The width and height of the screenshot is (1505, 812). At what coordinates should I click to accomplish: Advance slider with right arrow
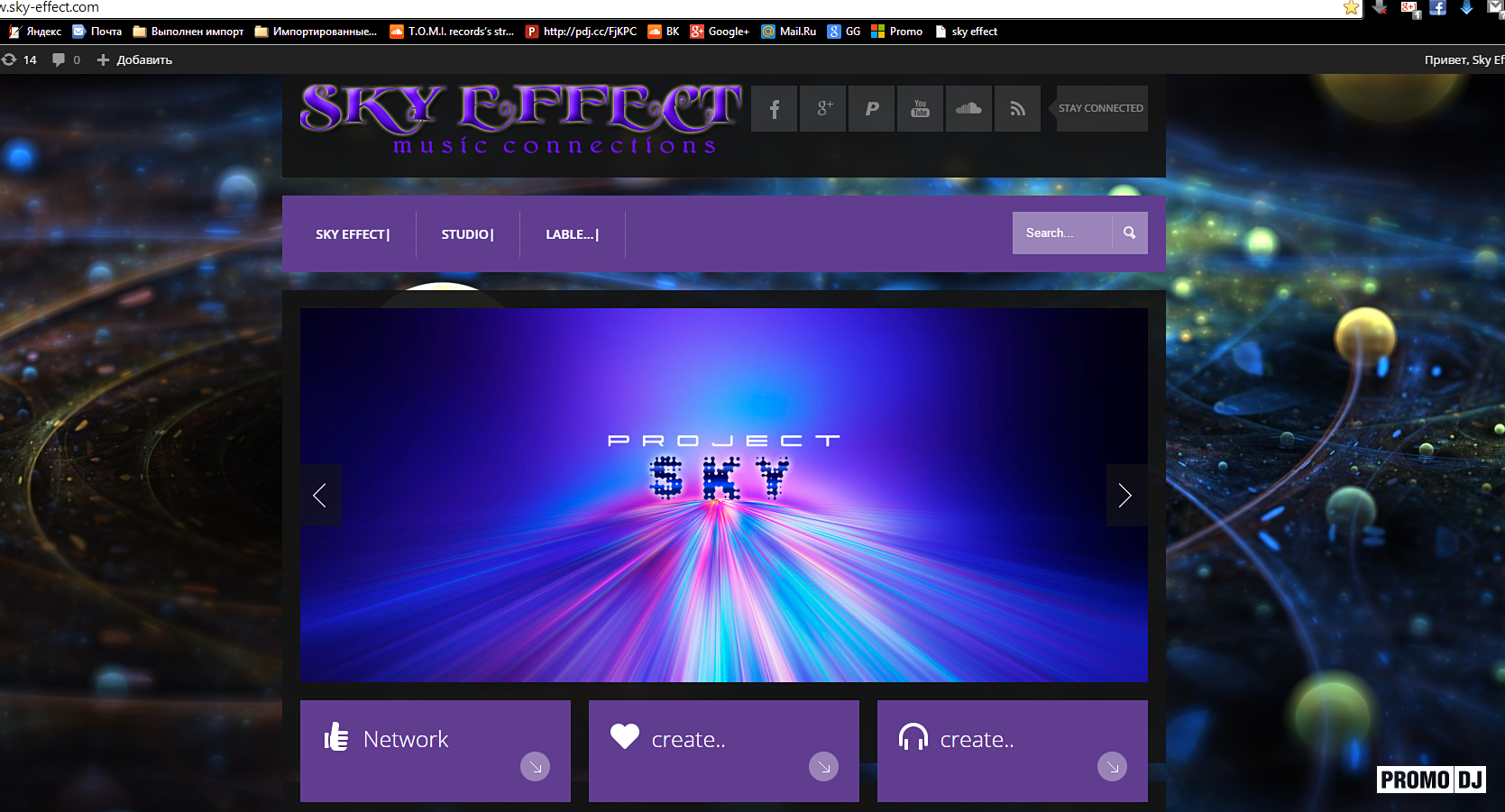[1125, 495]
